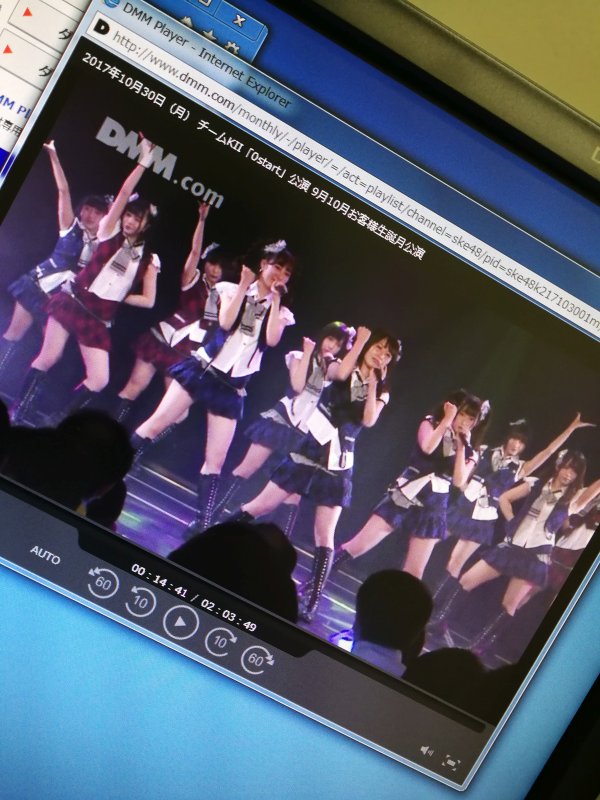Mute the player volume
Viewport: 600px width, 800px height.
coord(427,751)
